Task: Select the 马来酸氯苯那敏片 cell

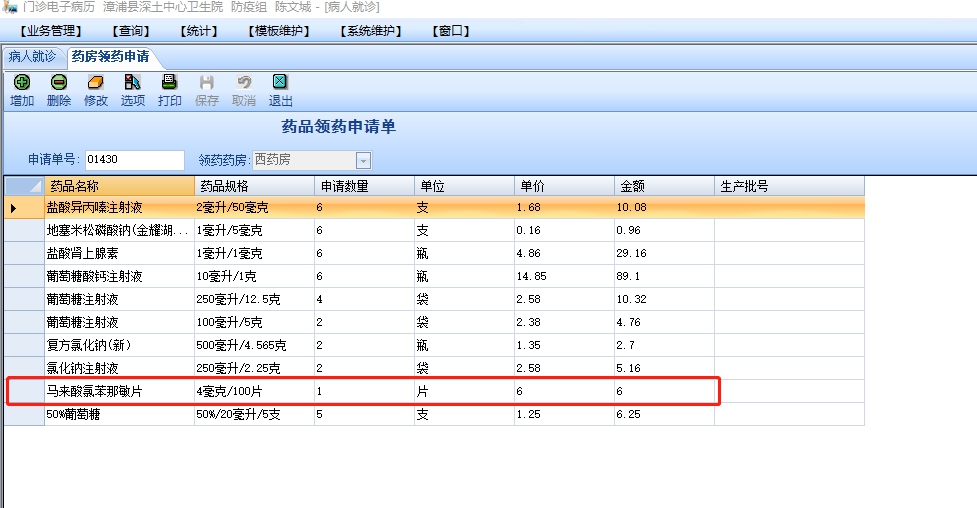Action: click(120, 391)
